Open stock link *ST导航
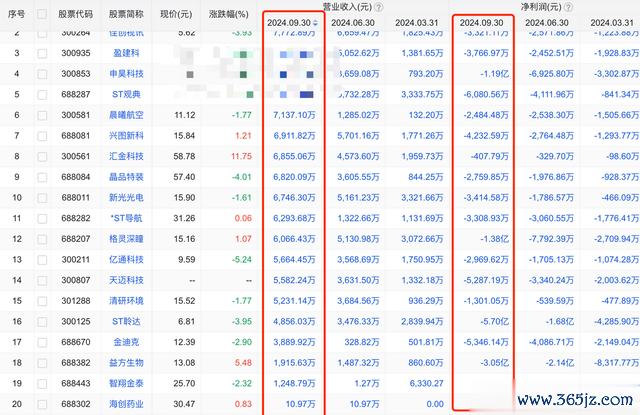The height and width of the screenshot is (415, 640). [x=126, y=218]
